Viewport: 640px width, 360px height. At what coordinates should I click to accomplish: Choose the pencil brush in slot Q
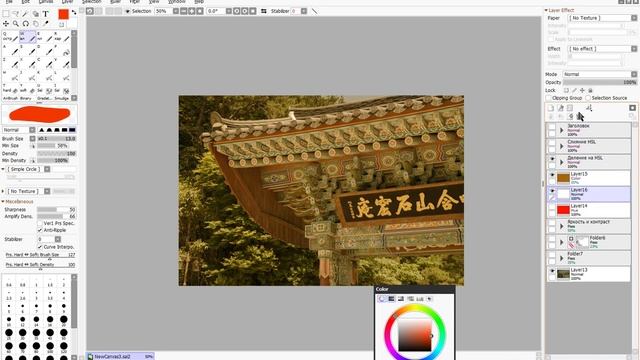(10, 37)
